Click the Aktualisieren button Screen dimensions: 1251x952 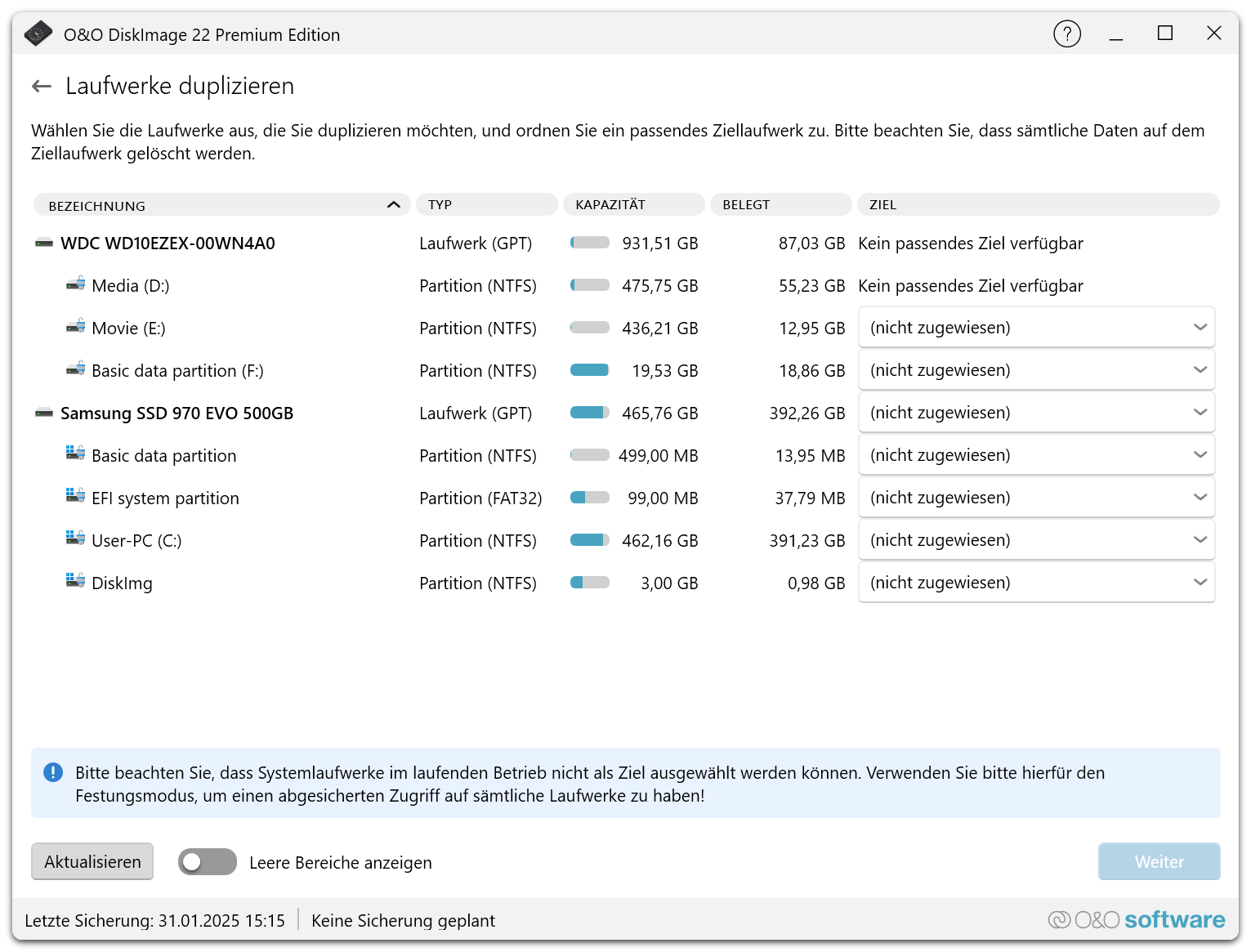coord(92,862)
